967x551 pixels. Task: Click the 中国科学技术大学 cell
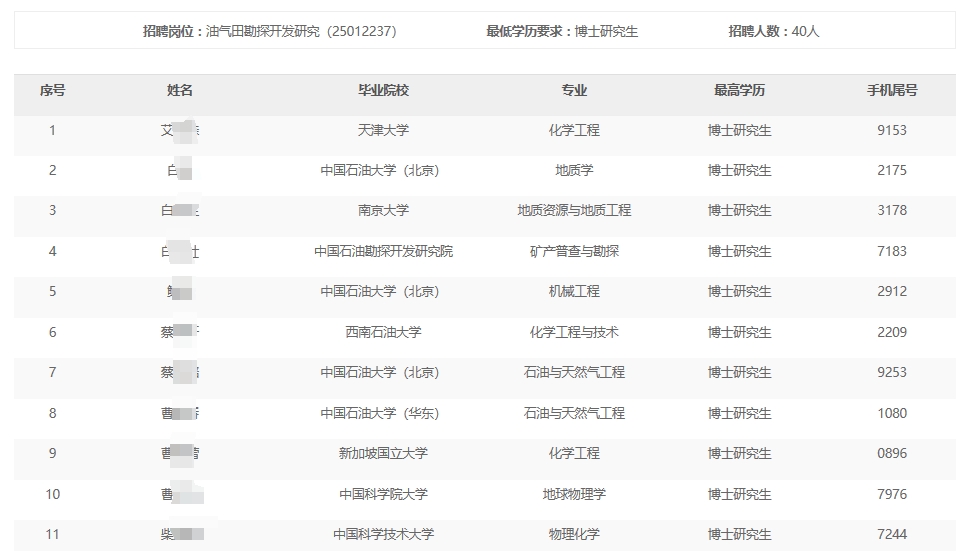pyautogui.click(x=383, y=534)
